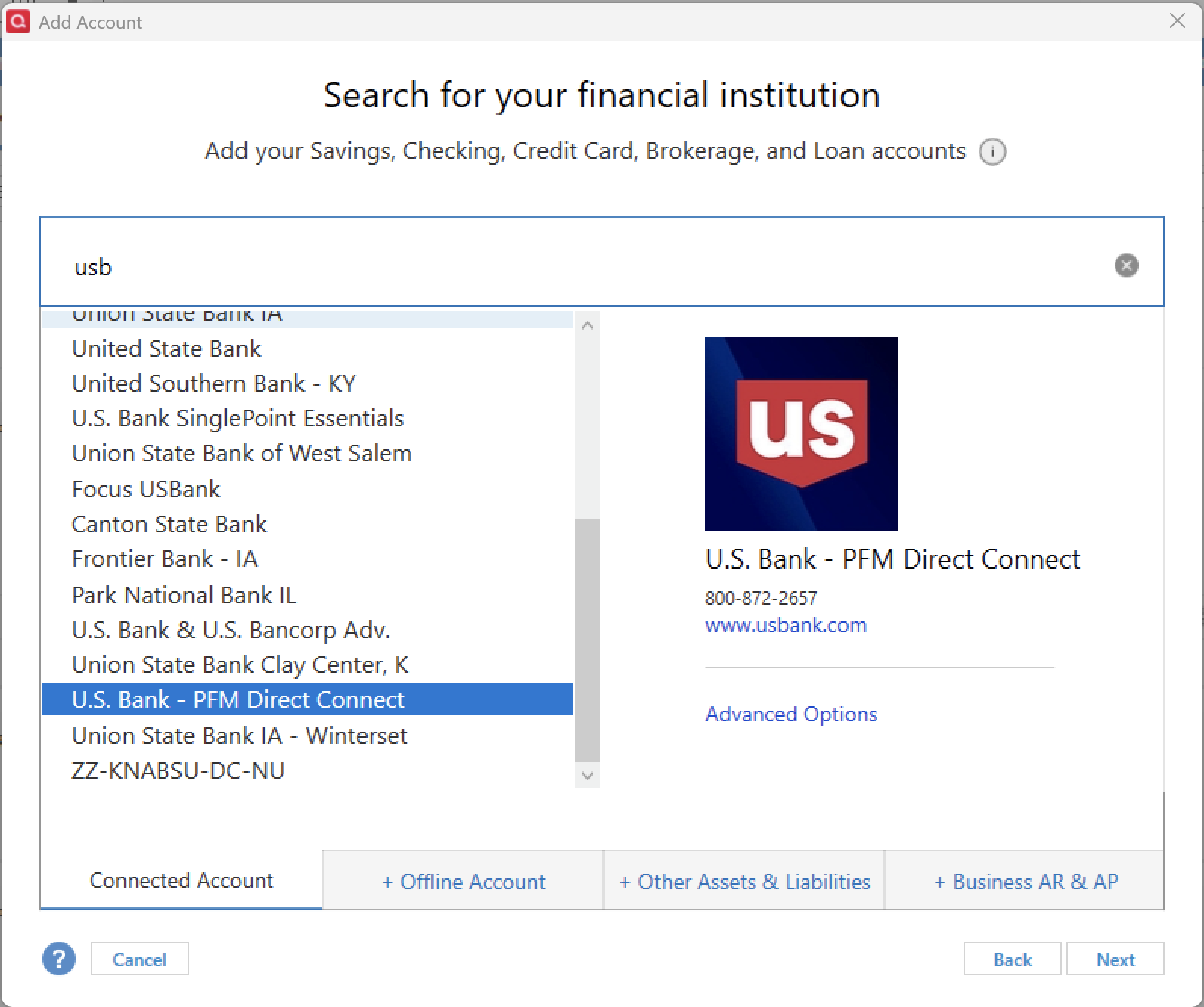
Task: Select Union State Bank IA - Winterset
Action: click(308, 736)
